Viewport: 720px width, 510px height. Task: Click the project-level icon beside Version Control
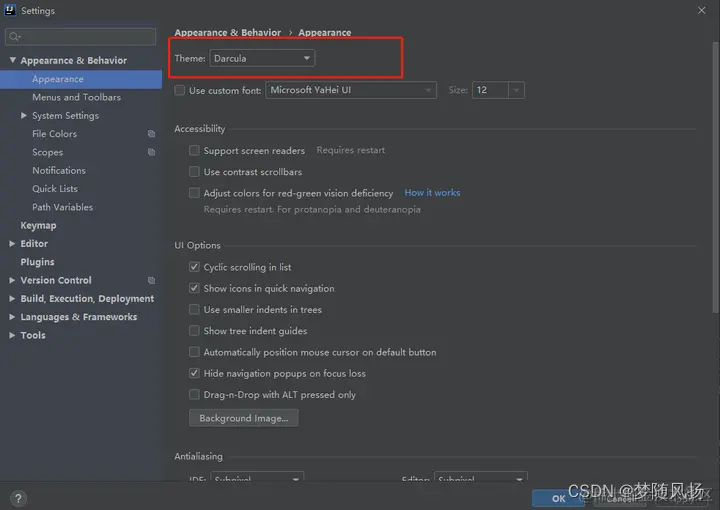pos(151,280)
